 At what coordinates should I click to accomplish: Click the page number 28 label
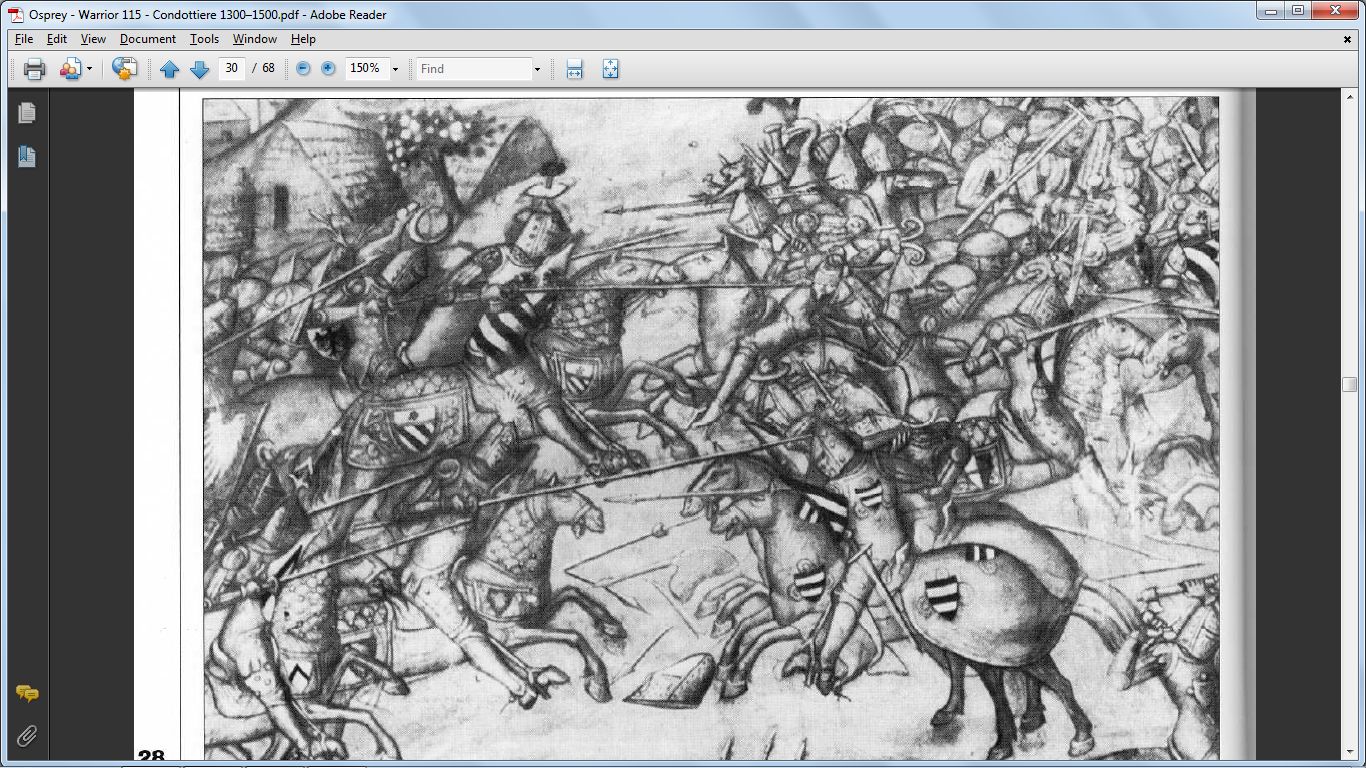[x=151, y=757]
